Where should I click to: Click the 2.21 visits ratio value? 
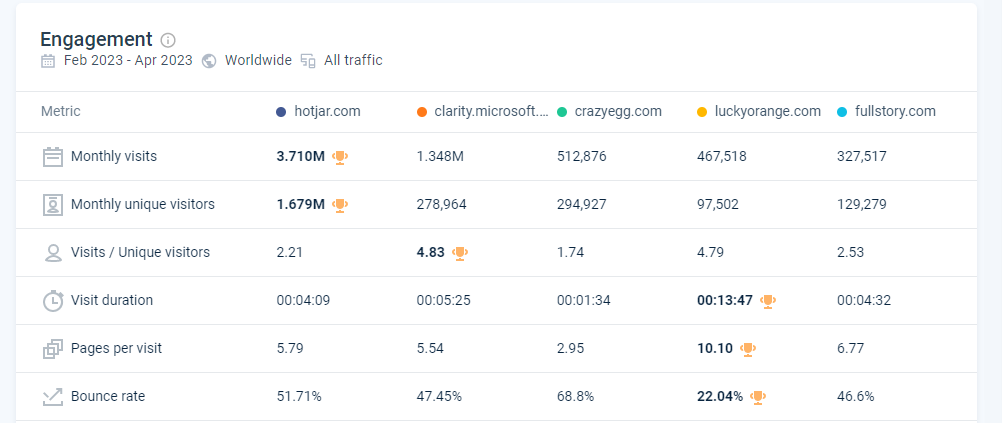(289, 252)
